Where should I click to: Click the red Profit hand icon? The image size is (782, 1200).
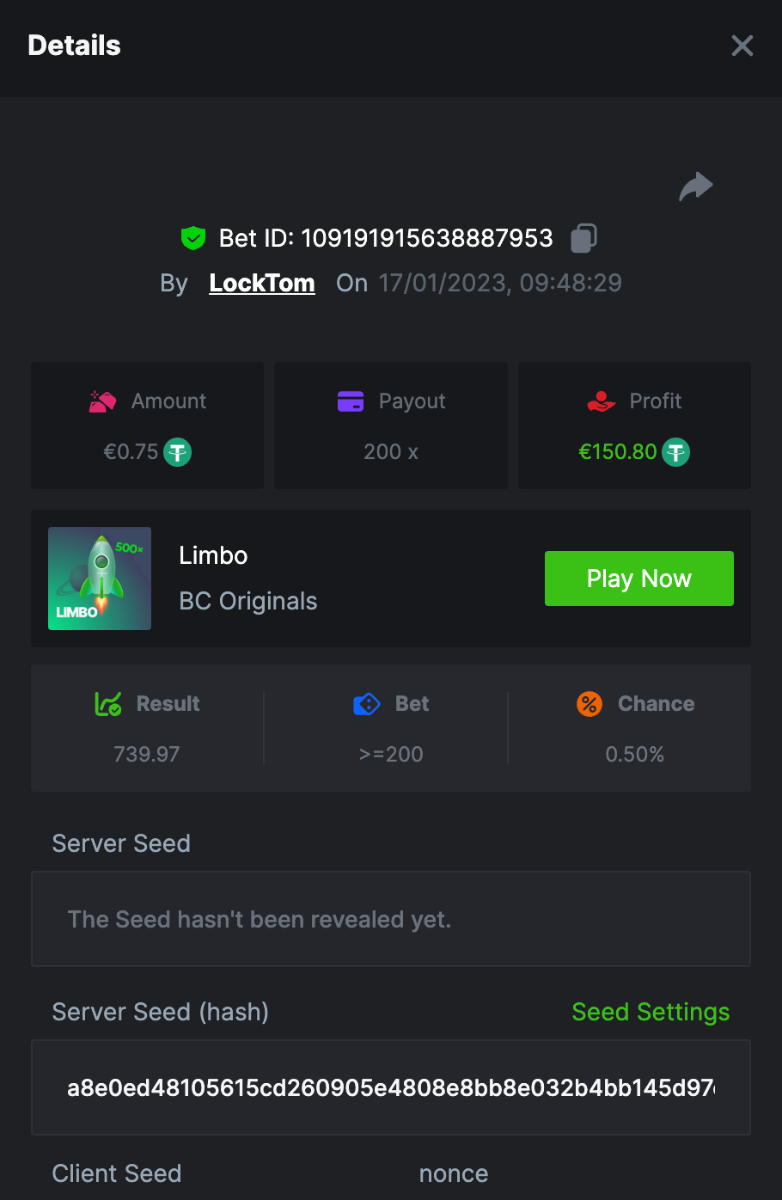pos(601,402)
